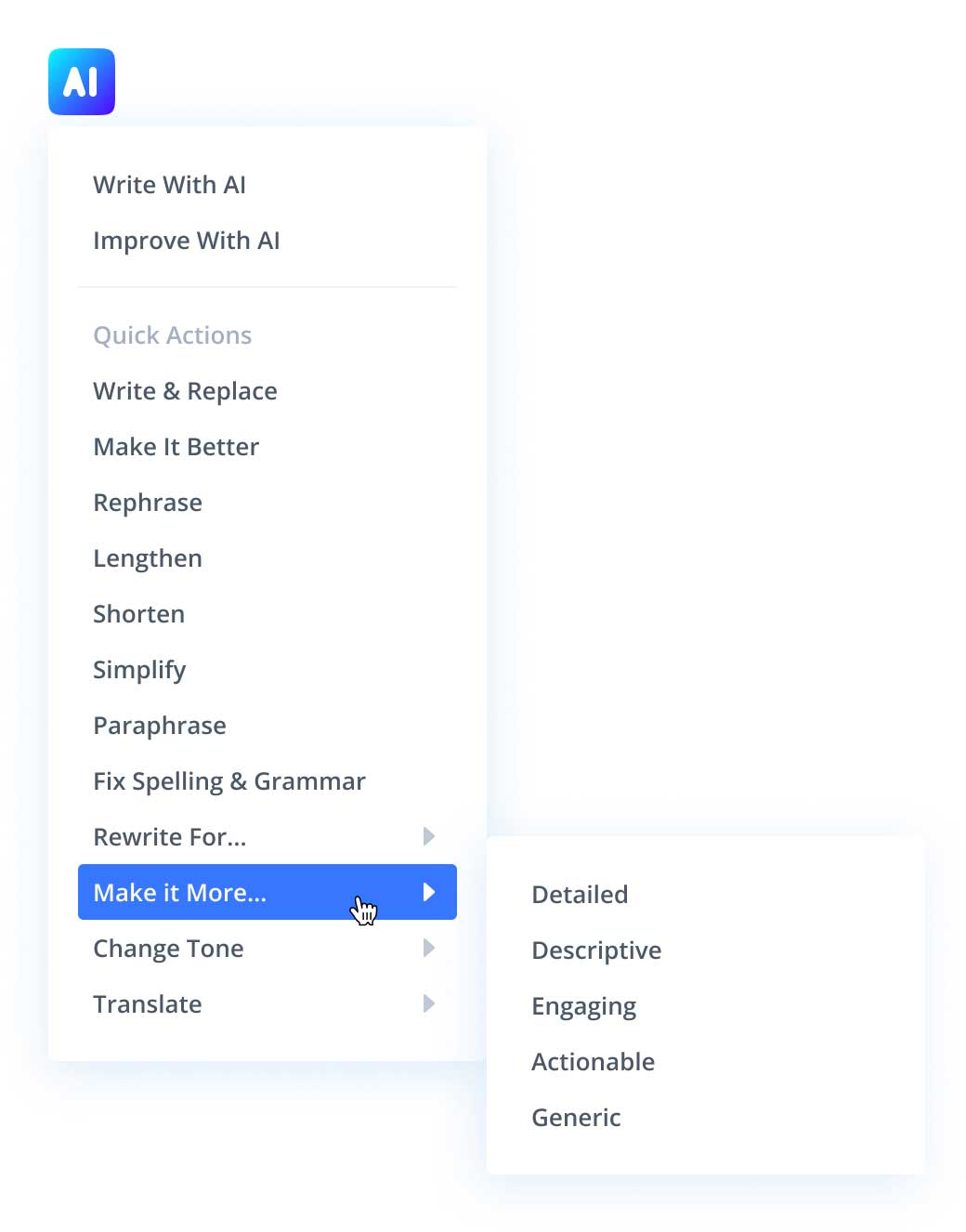This screenshot has height=1232, width=966.
Task: Select Write With AI
Action: point(169,184)
